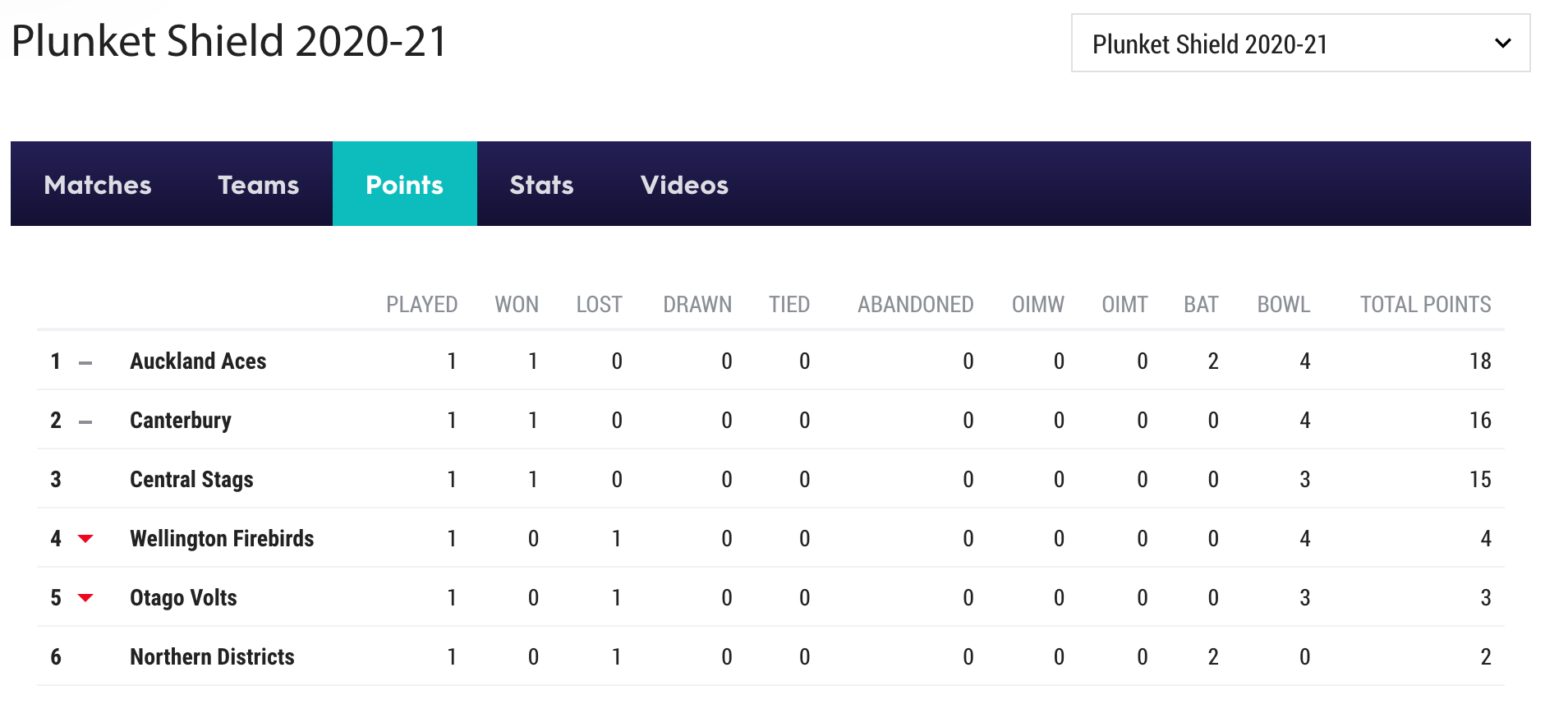The height and width of the screenshot is (718, 1568).
Task: Click the no-change dash beside Auckland Aces
Action: (x=85, y=362)
